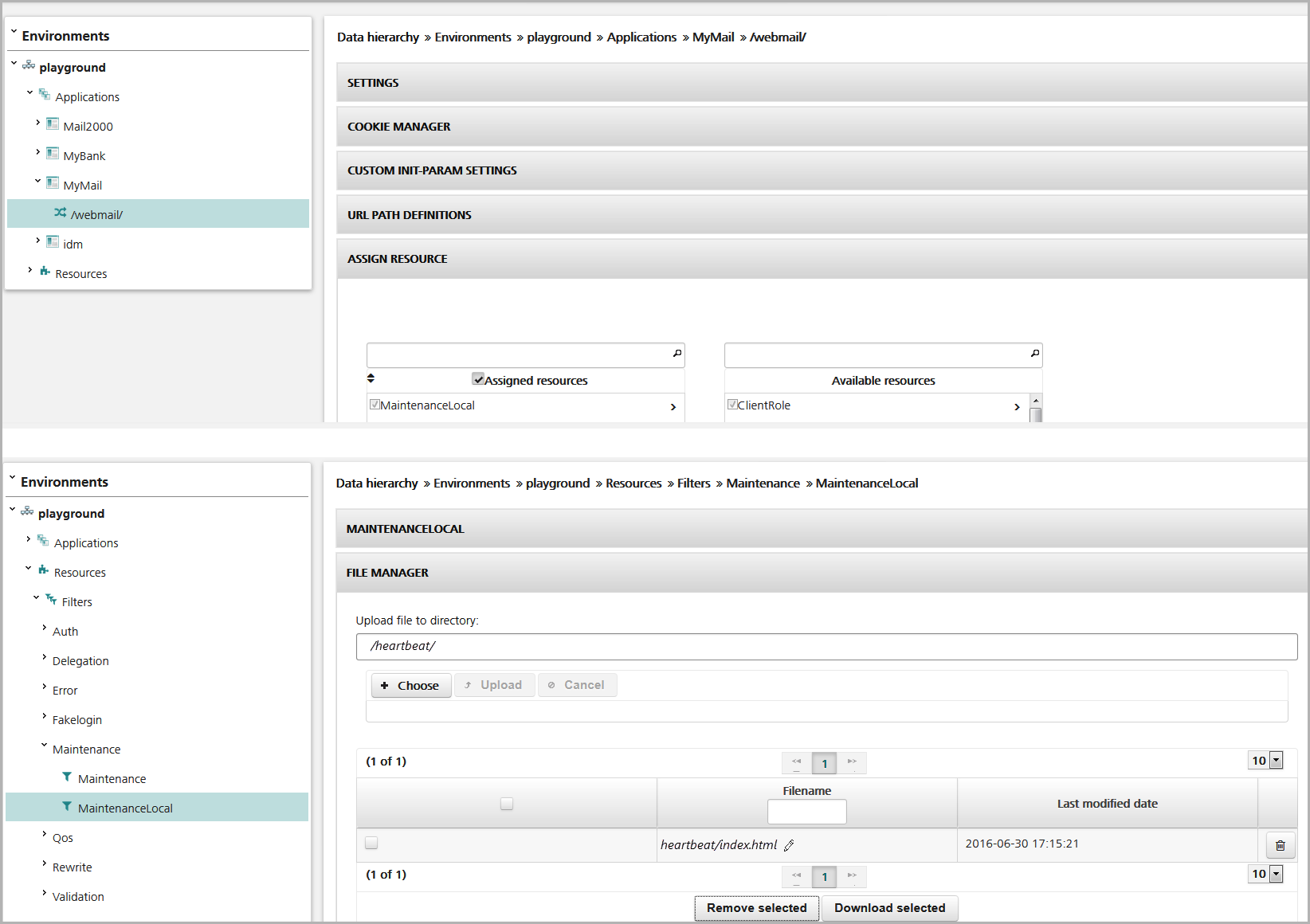
Task: Click the right arrow icon on ClientRole row
Action: pyautogui.click(x=1017, y=407)
